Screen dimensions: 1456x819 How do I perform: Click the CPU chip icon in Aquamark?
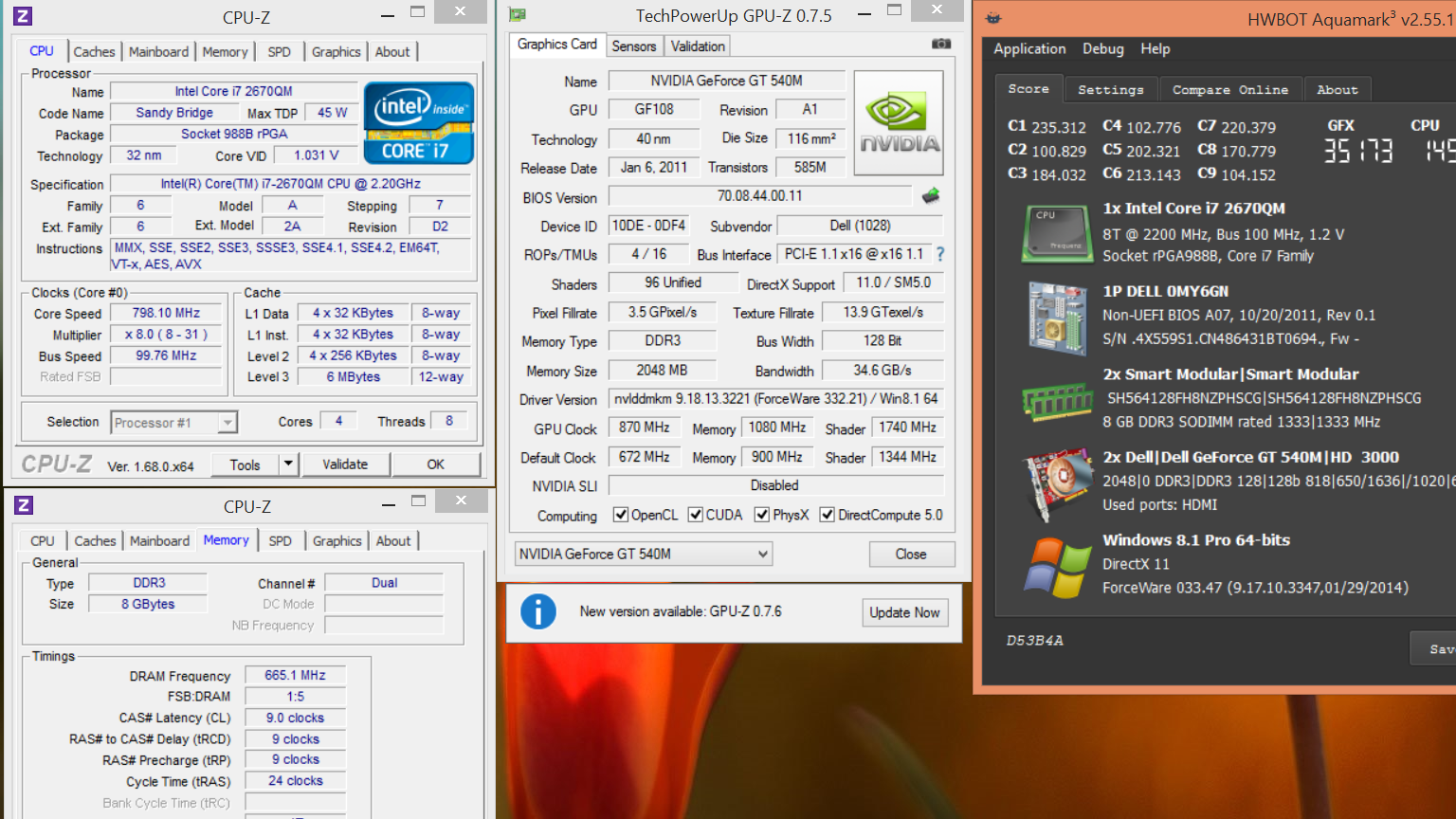coord(1058,233)
